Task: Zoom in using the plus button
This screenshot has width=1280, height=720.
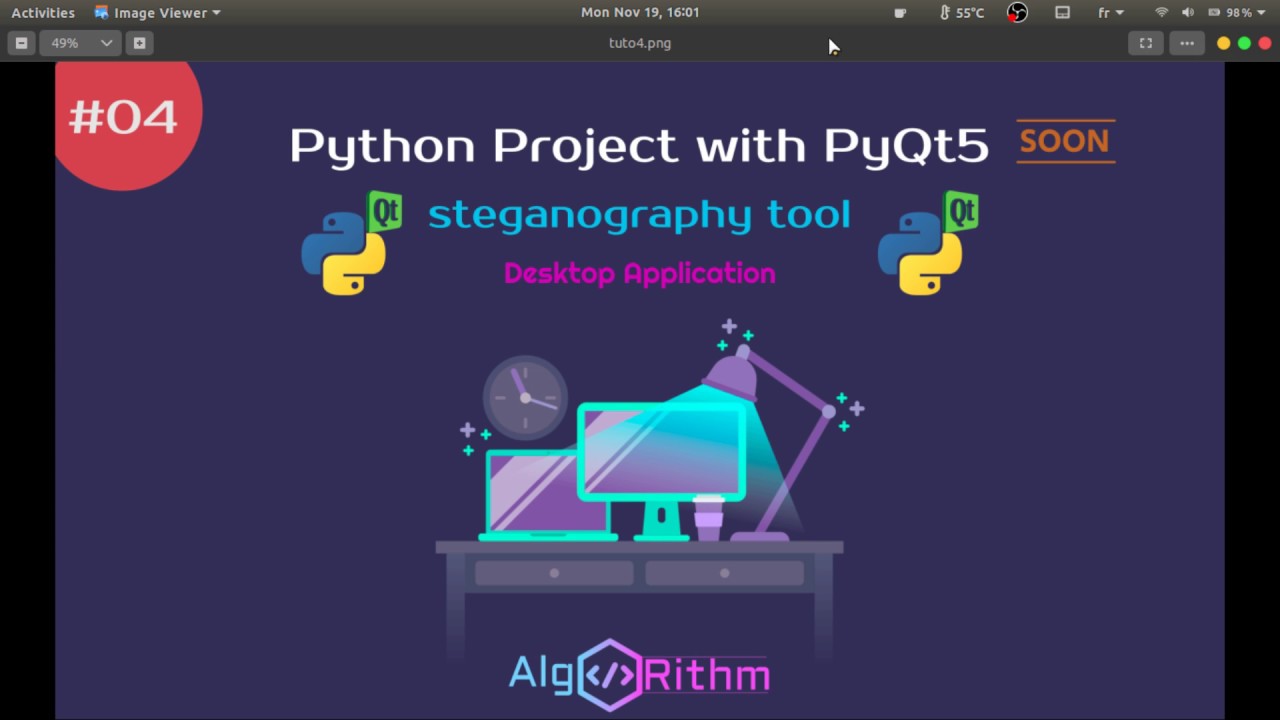Action: click(139, 43)
